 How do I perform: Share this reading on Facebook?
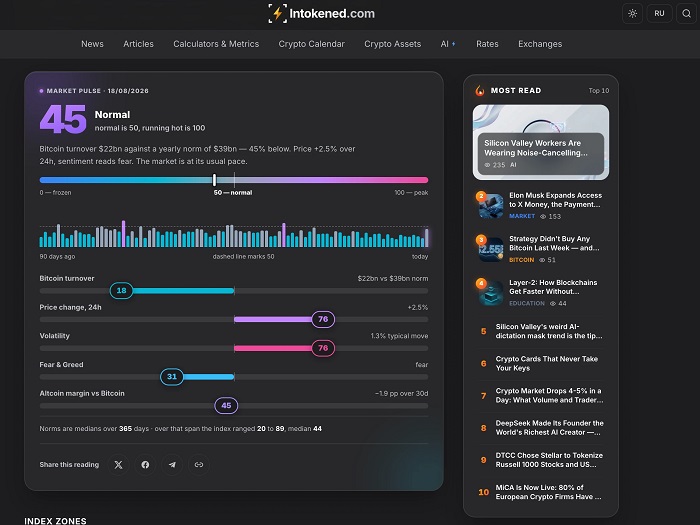click(x=145, y=465)
